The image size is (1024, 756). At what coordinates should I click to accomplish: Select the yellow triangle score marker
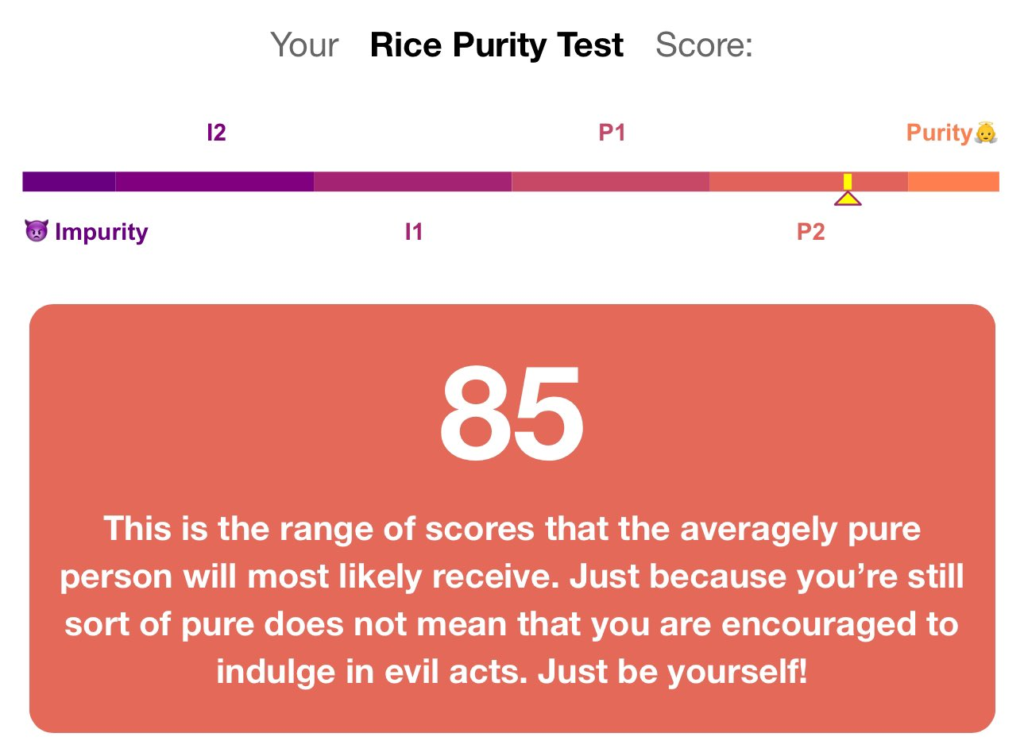[x=848, y=198]
